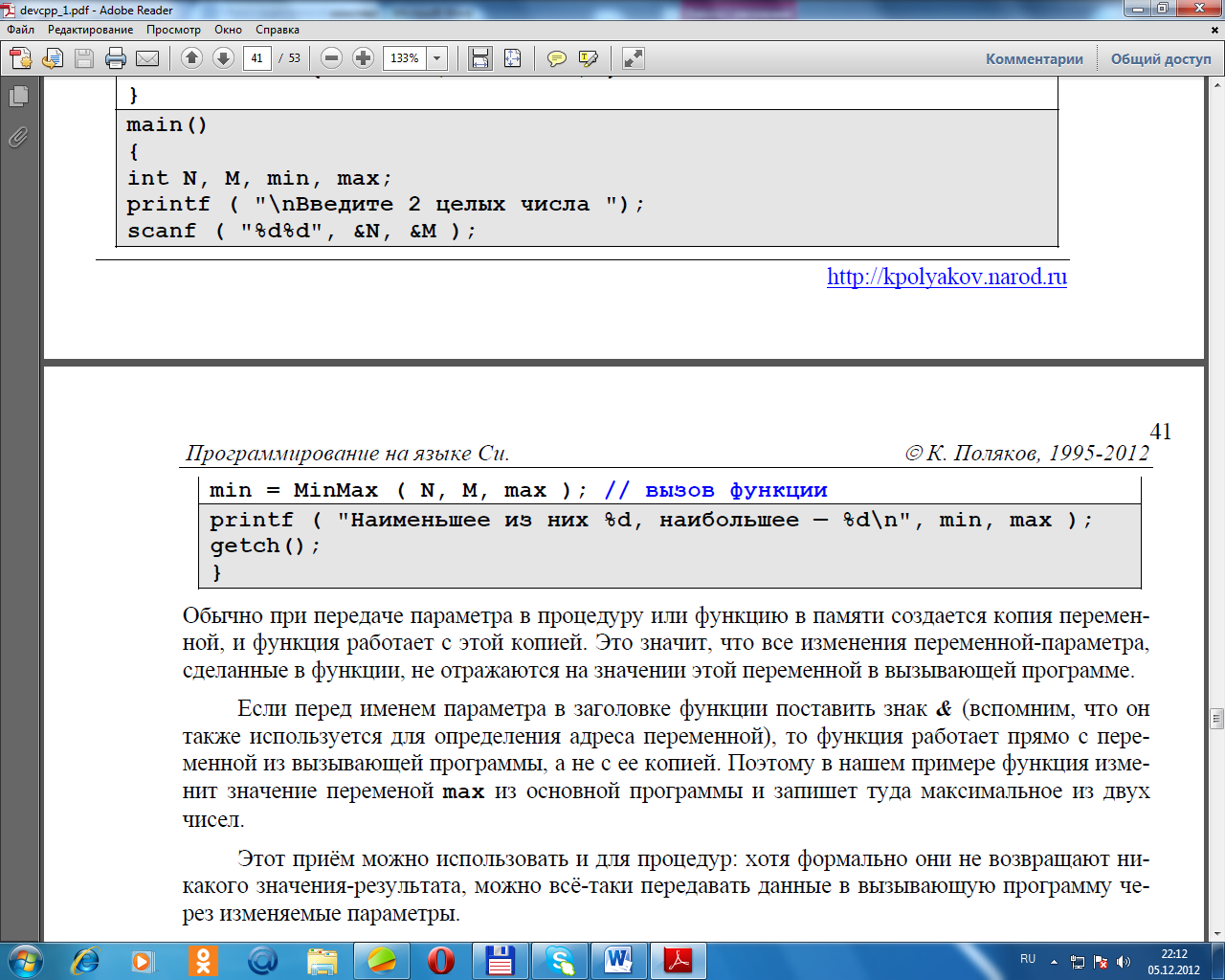
Task: Click the email envelope toolbar icon
Action: [x=147, y=58]
